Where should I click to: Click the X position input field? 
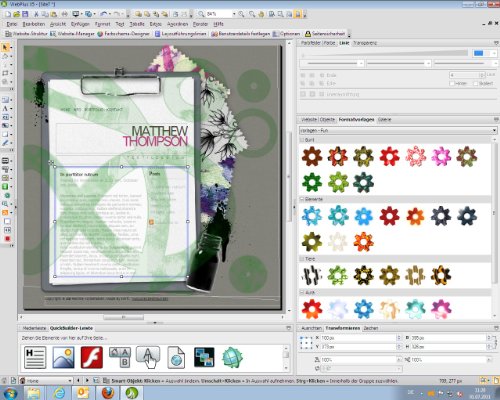click(x=359, y=338)
